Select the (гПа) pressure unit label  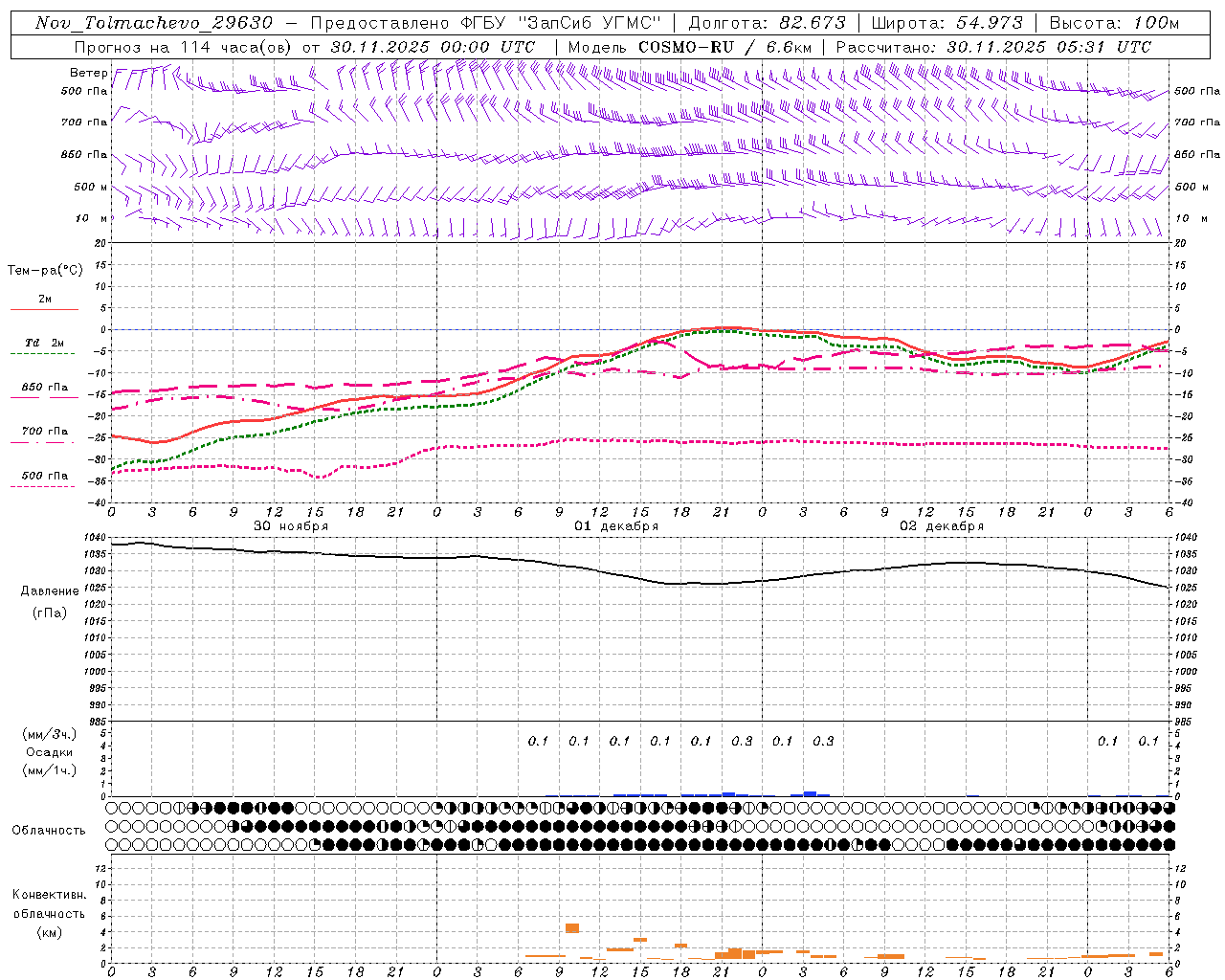tap(50, 612)
